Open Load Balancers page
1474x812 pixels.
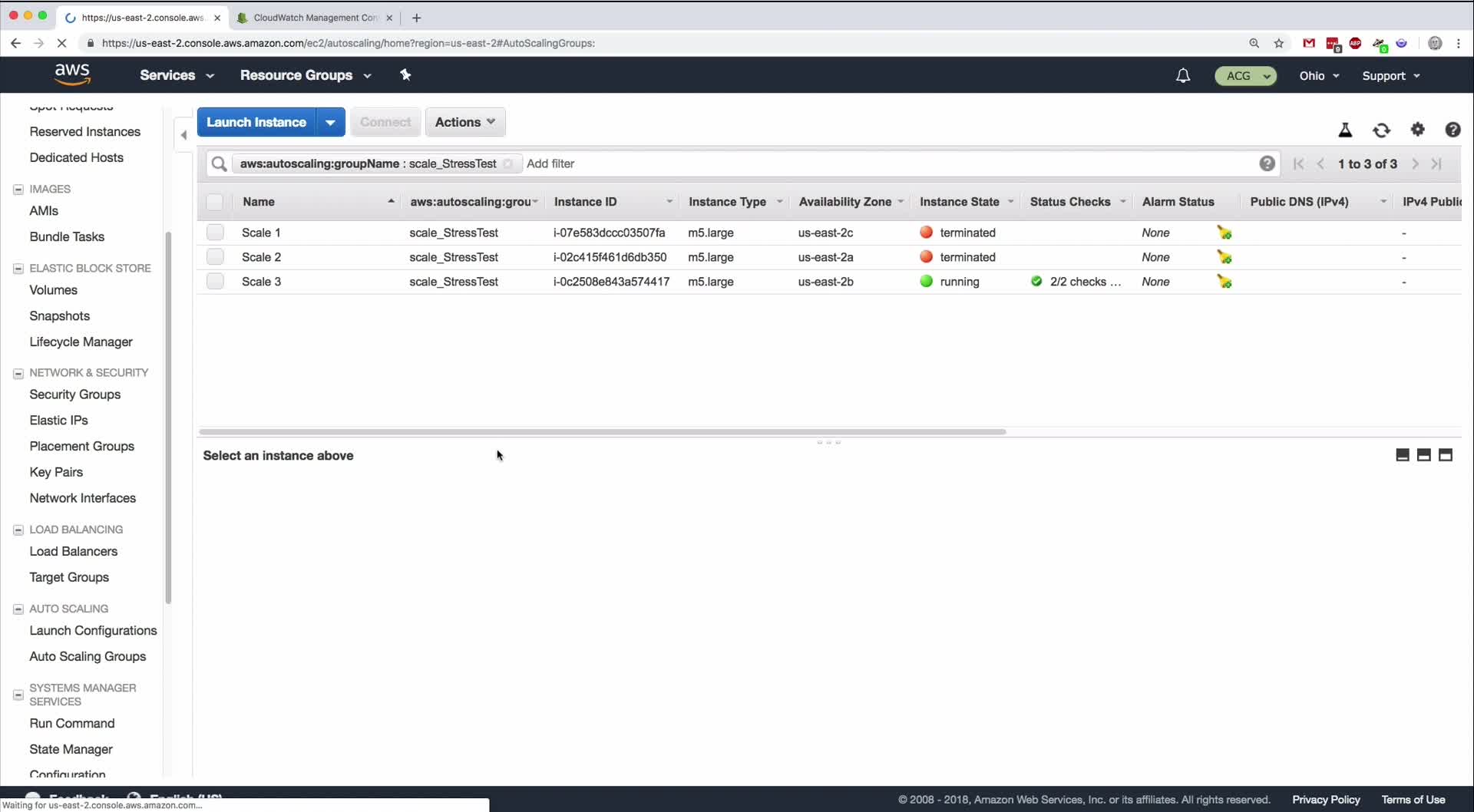[74, 551]
